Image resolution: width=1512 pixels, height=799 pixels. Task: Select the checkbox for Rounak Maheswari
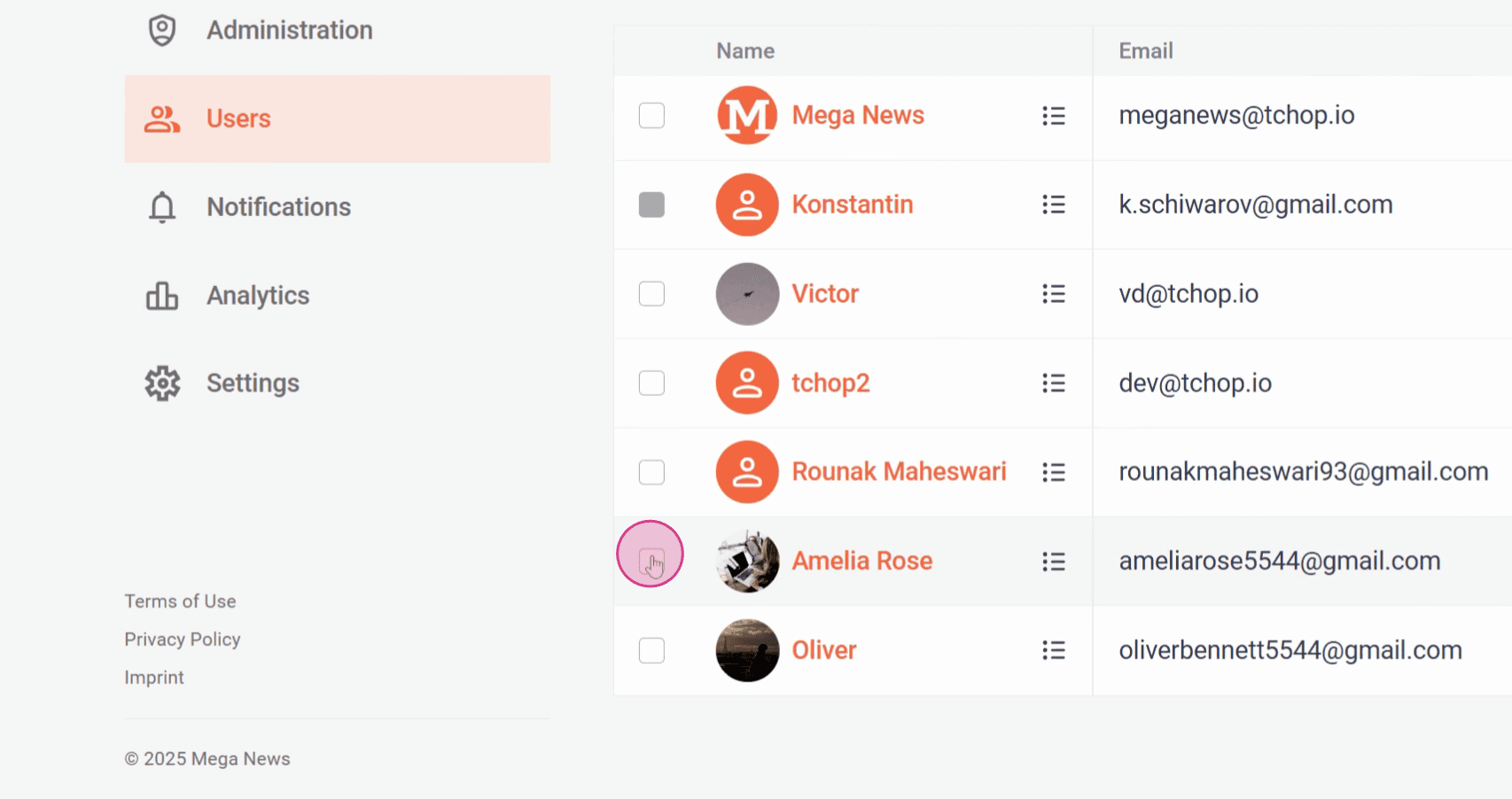click(651, 472)
